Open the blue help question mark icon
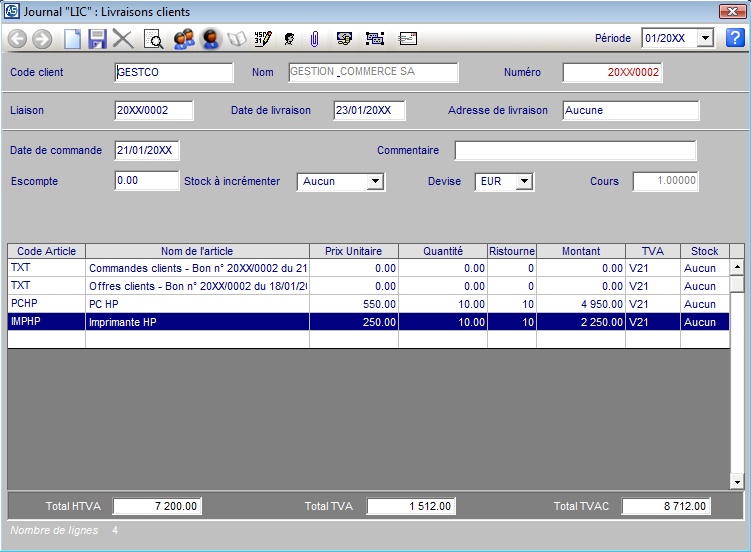The height and width of the screenshot is (552, 751). 735,38
